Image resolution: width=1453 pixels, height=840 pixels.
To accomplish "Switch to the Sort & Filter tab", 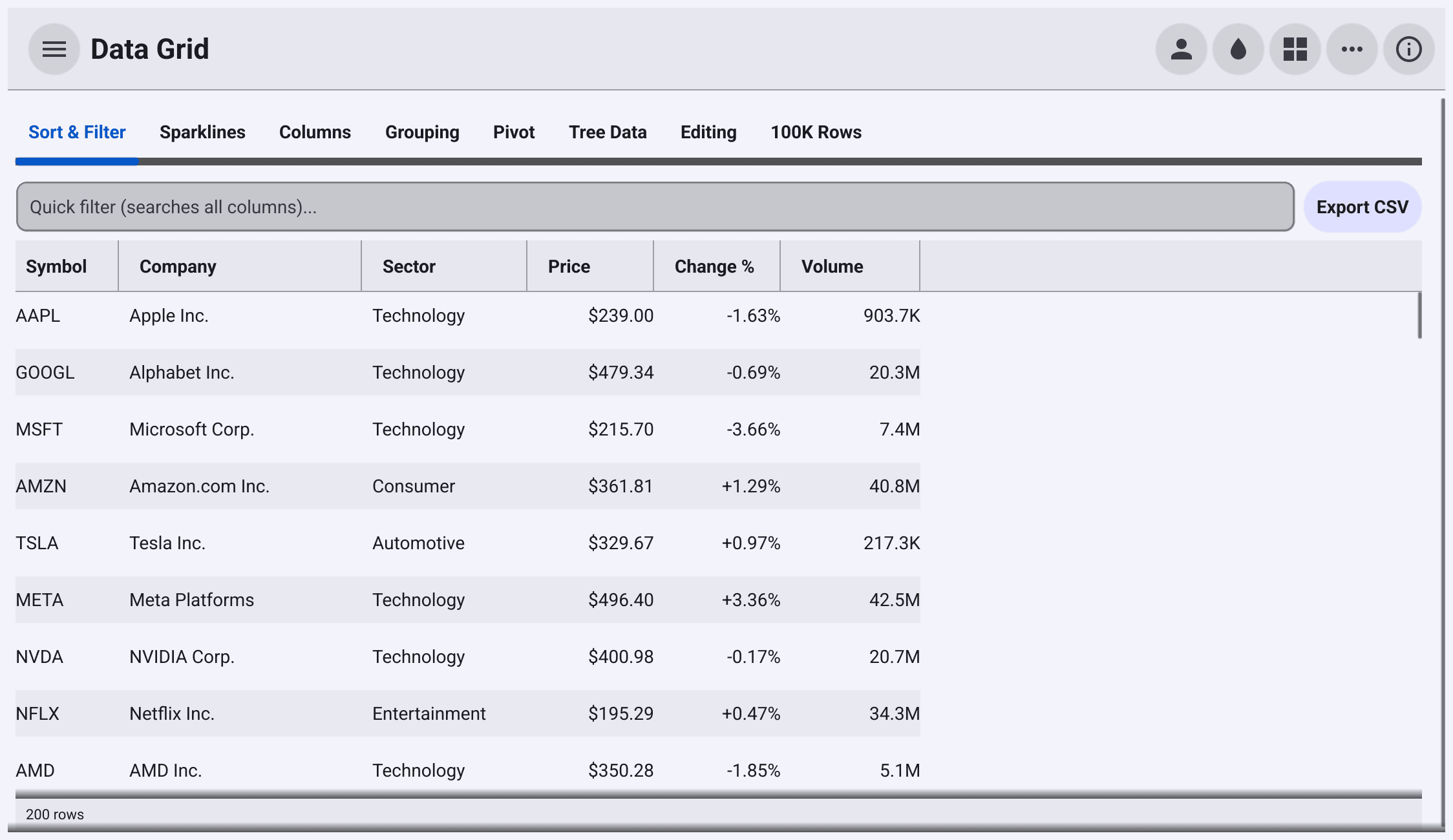I will [77, 132].
